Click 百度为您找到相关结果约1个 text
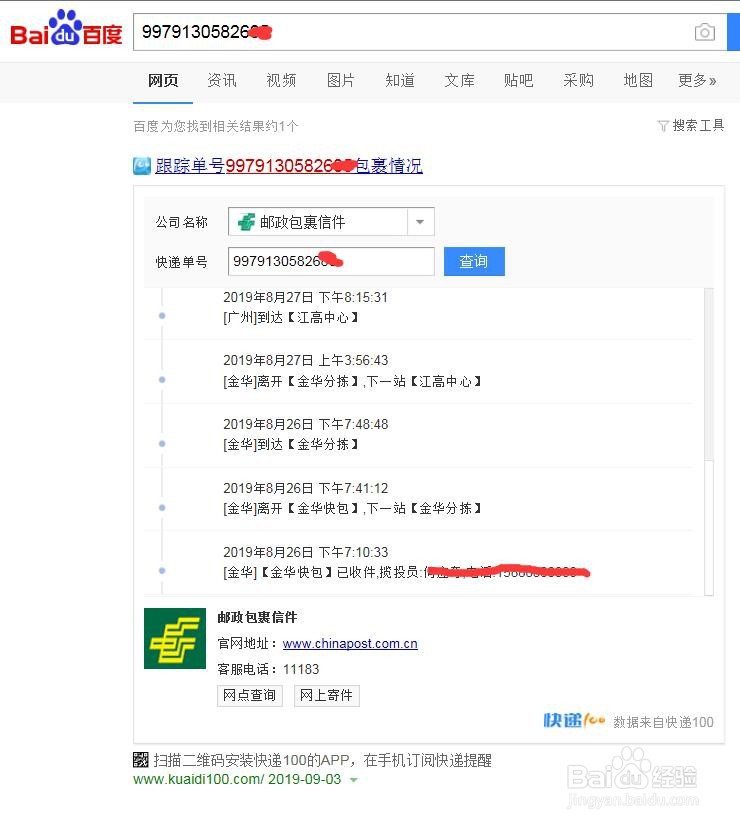The image size is (740, 826). [x=216, y=126]
